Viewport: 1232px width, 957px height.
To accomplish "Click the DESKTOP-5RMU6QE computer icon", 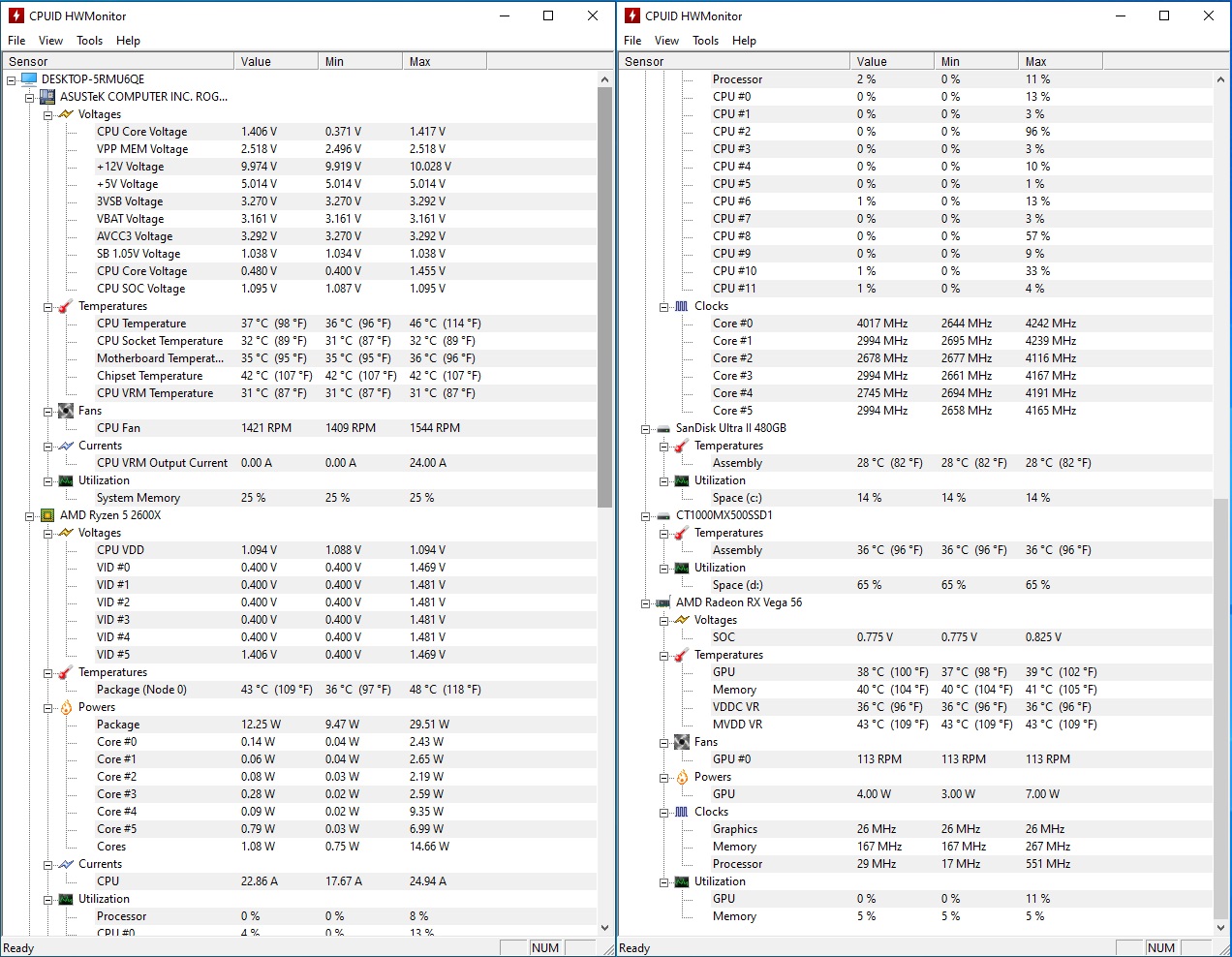I will tap(29, 79).
